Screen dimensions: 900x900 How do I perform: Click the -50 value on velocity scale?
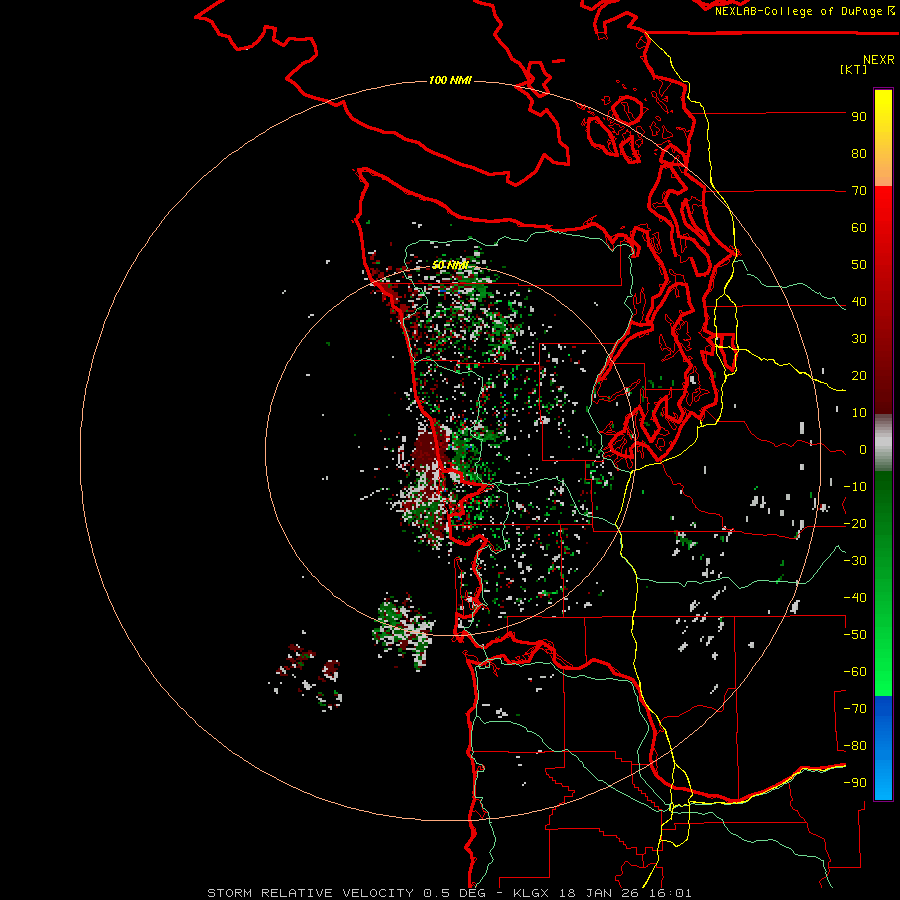[x=855, y=635]
